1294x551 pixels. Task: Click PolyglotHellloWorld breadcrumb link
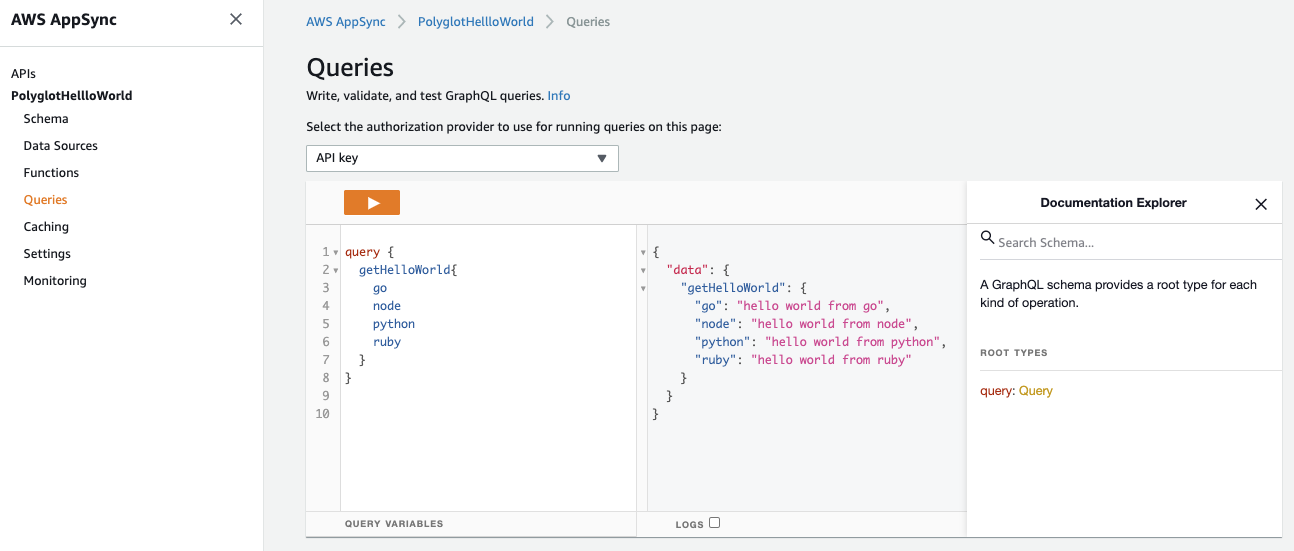pos(476,22)
